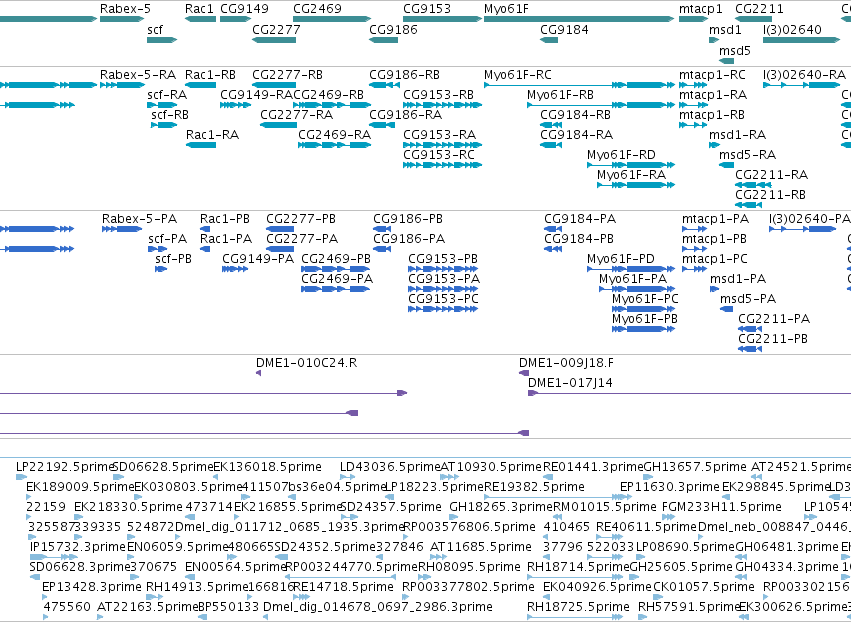Select the scf gene label
The height and width of the screenshot is (622, 851).
click(155, 29)
